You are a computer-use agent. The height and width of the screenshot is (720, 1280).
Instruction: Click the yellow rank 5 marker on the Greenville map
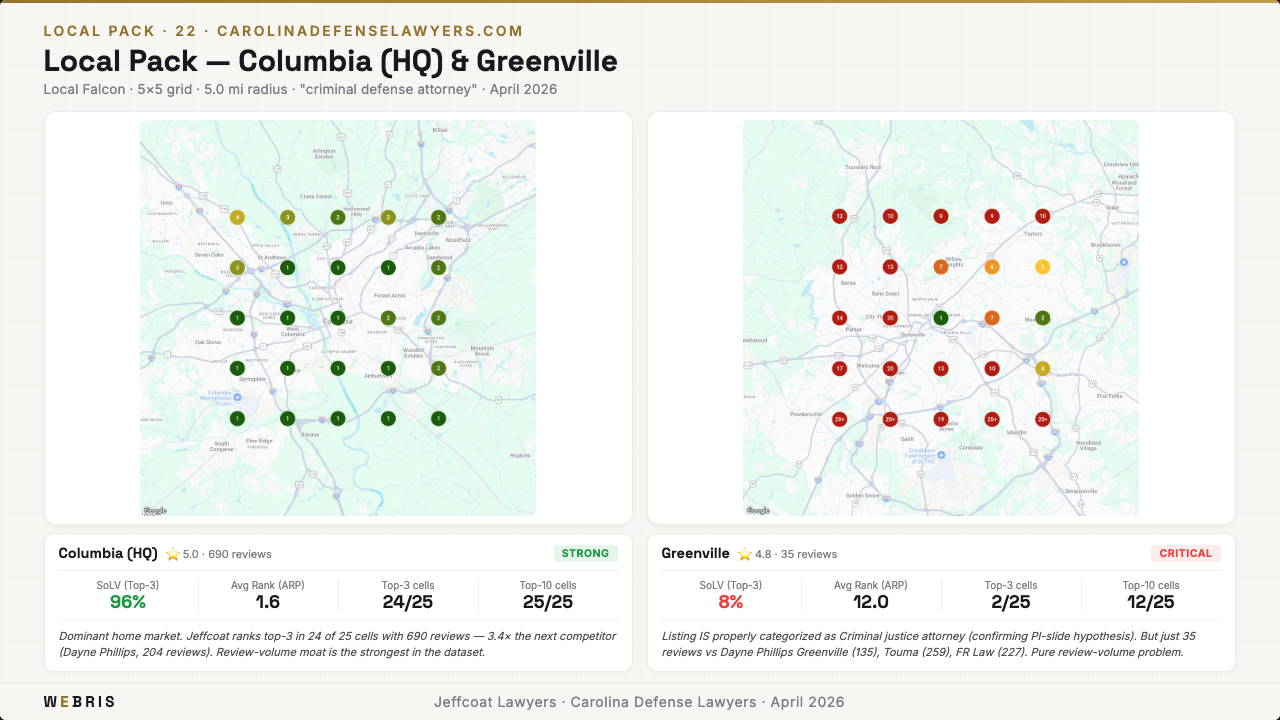(1042, 267)
